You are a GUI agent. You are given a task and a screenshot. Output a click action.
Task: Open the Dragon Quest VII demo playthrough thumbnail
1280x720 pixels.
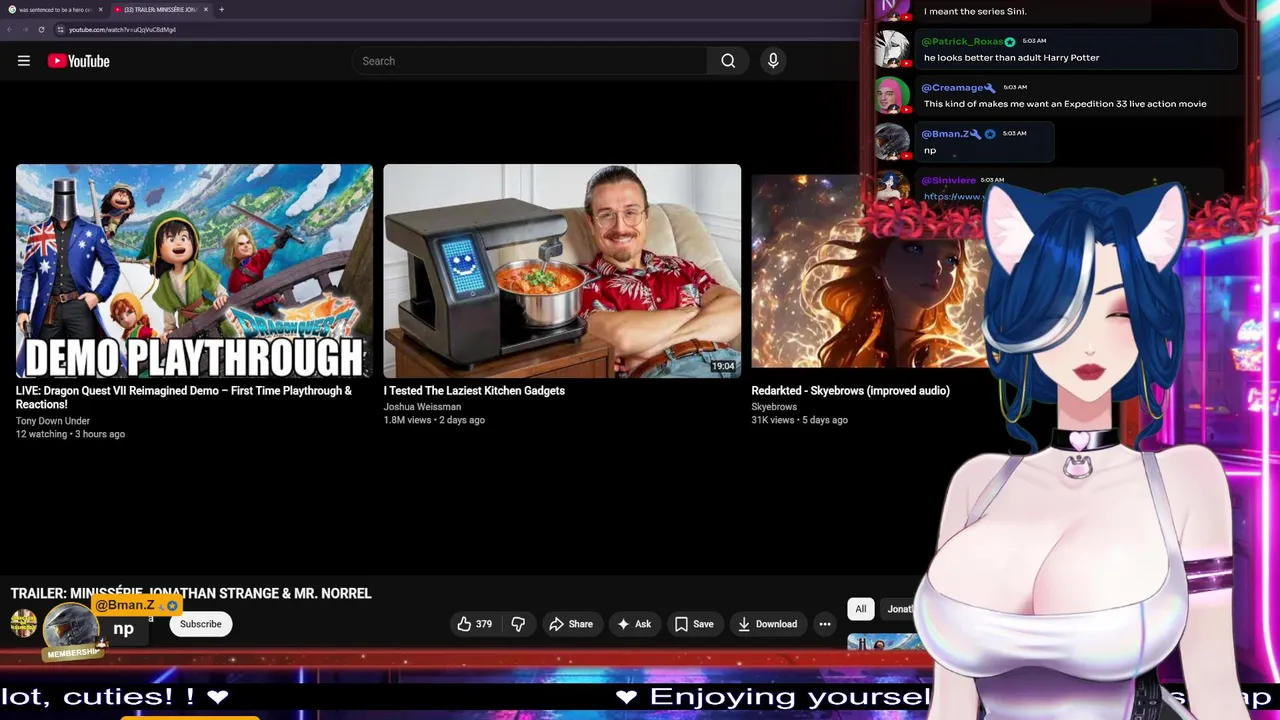[x=194, y=271]
